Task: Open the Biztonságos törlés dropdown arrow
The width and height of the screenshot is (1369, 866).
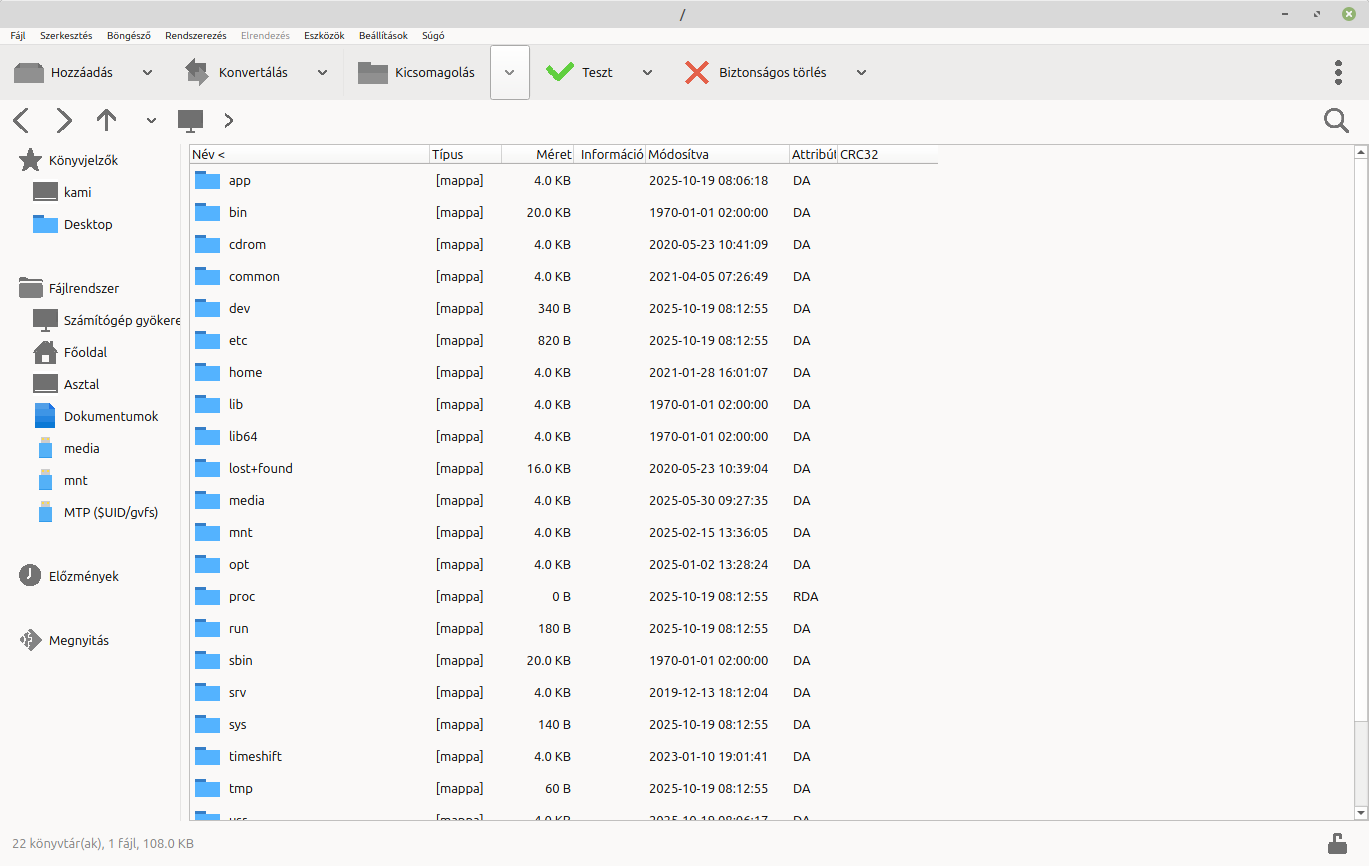Action: [x=861, y=72]
